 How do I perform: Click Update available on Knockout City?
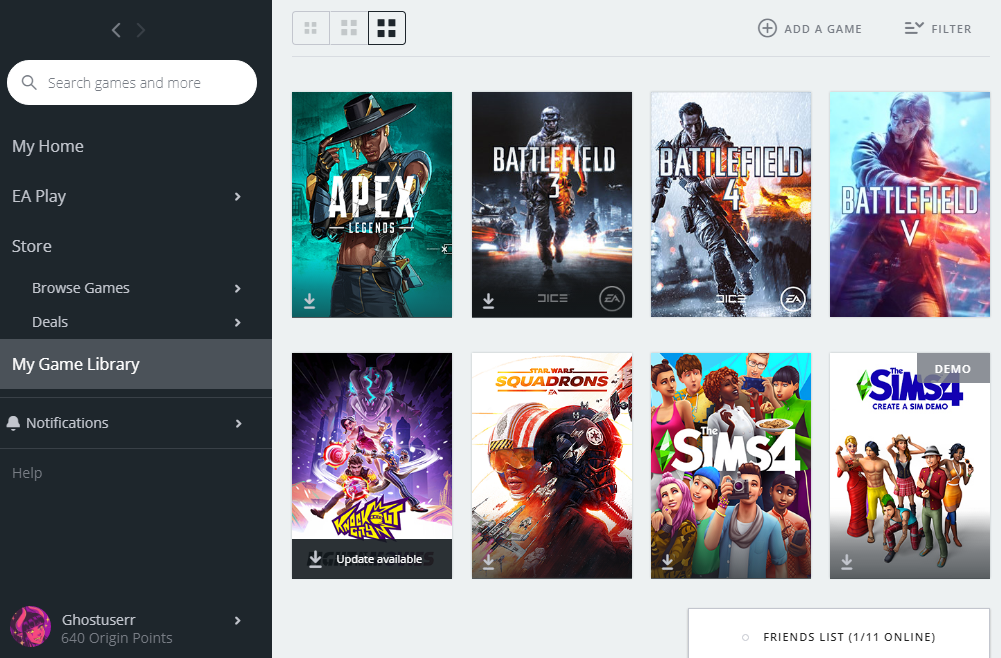tap(379, 559)
